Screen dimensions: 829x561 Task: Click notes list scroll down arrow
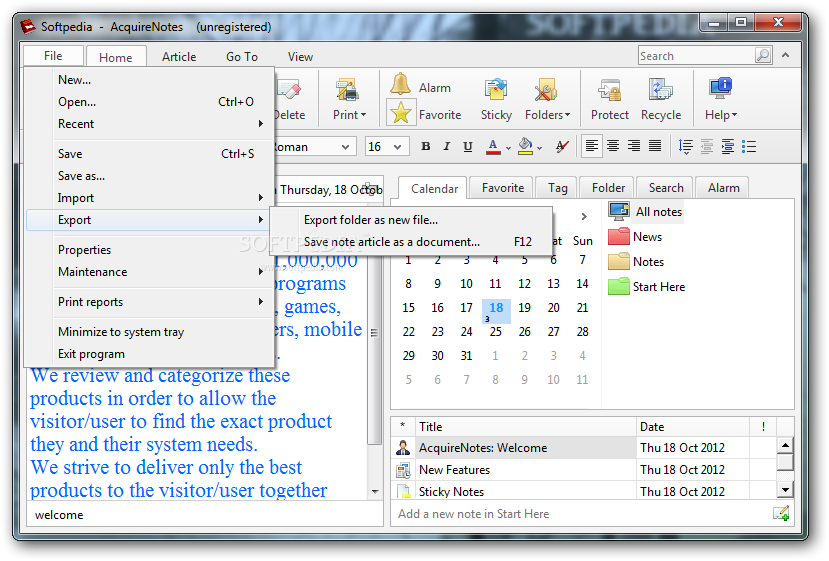tap(785, 490)
